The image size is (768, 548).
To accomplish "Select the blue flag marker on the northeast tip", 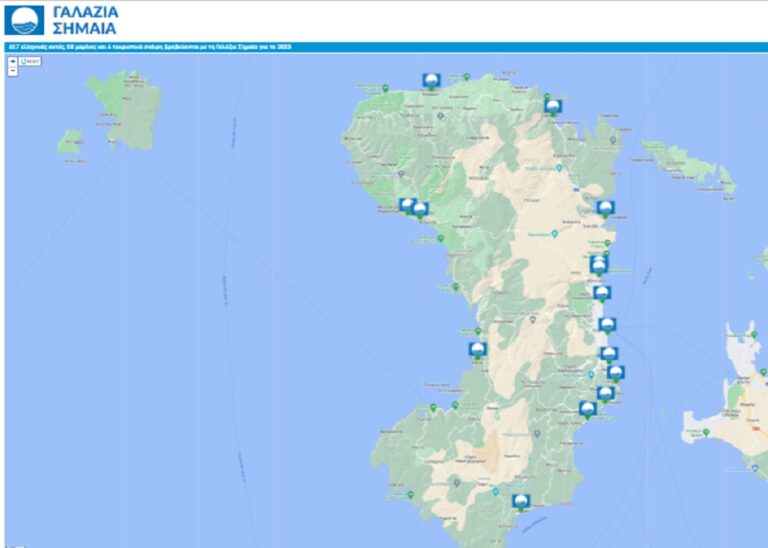I will click(x=553, y=105).
